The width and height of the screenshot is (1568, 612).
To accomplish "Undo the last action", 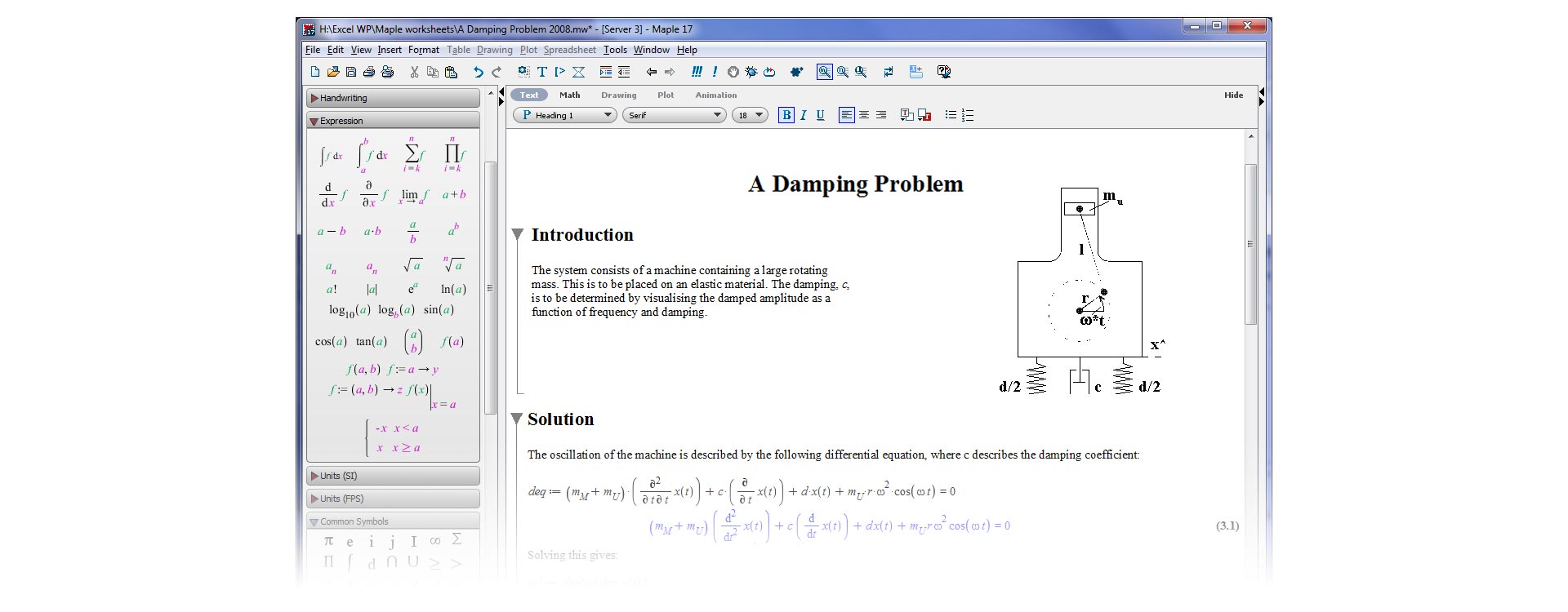I will 478,72.
